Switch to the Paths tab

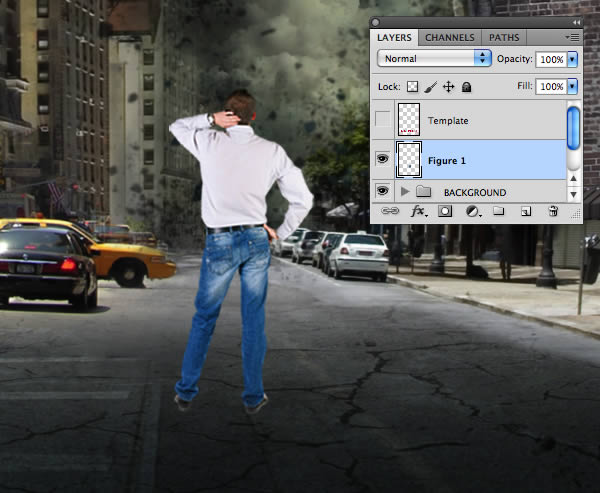(504, 38)
